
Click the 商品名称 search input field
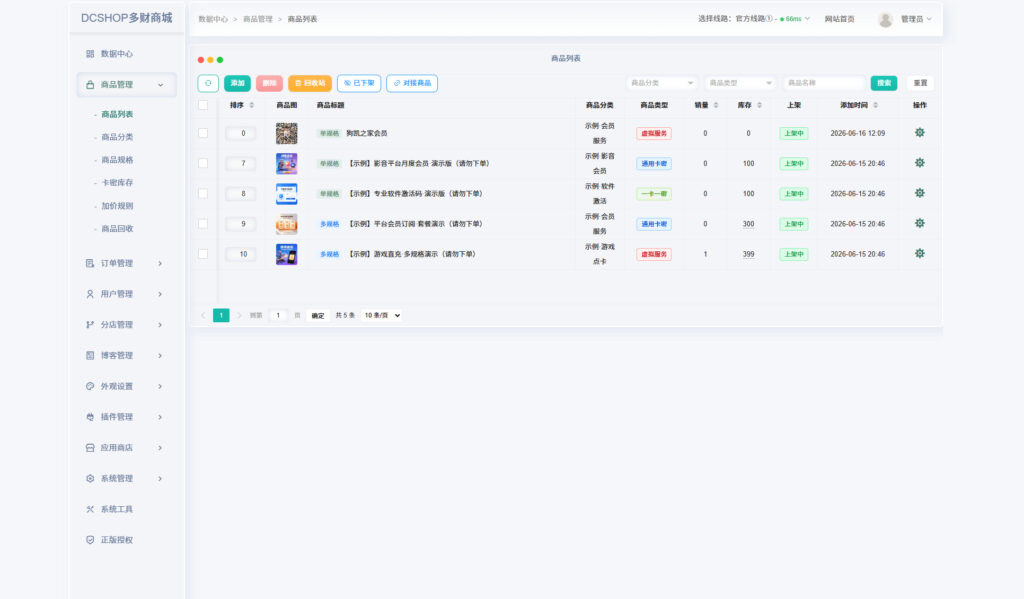tap(824, 83)
